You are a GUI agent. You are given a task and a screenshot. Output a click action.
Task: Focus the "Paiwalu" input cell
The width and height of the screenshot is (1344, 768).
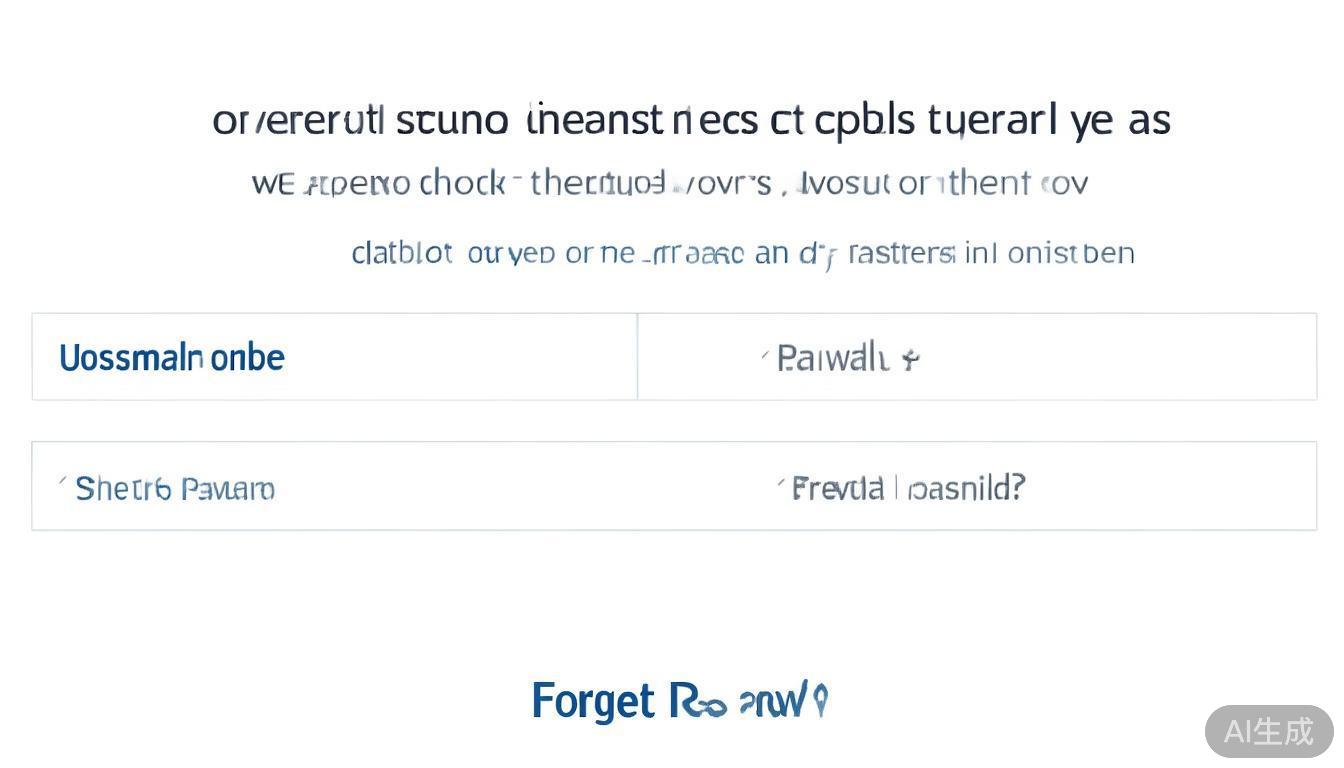976,357
